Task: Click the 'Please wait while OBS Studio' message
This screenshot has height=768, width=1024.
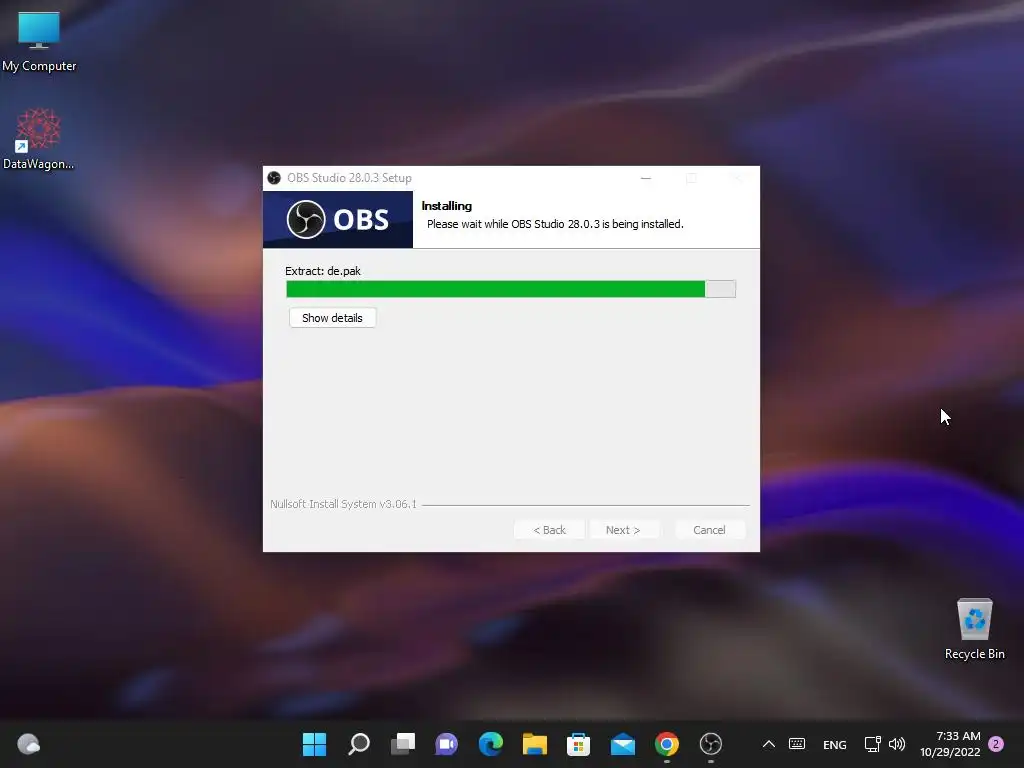Action: [x=555, y=224]
